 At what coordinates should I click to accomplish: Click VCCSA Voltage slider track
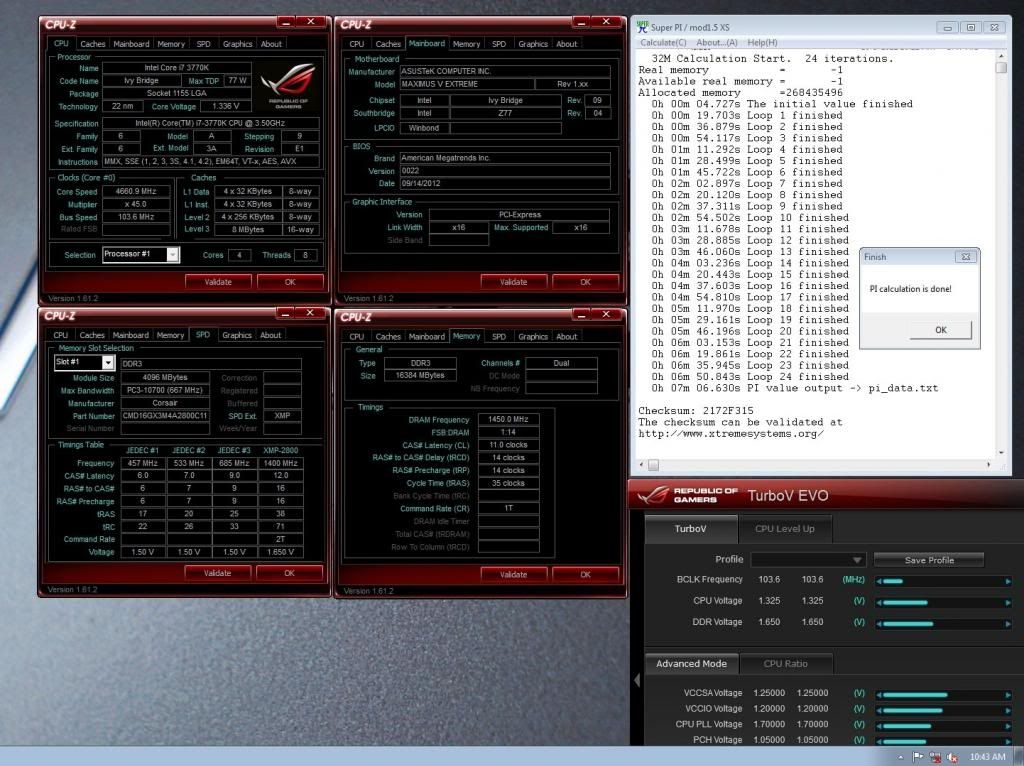(x=943, y=695)
